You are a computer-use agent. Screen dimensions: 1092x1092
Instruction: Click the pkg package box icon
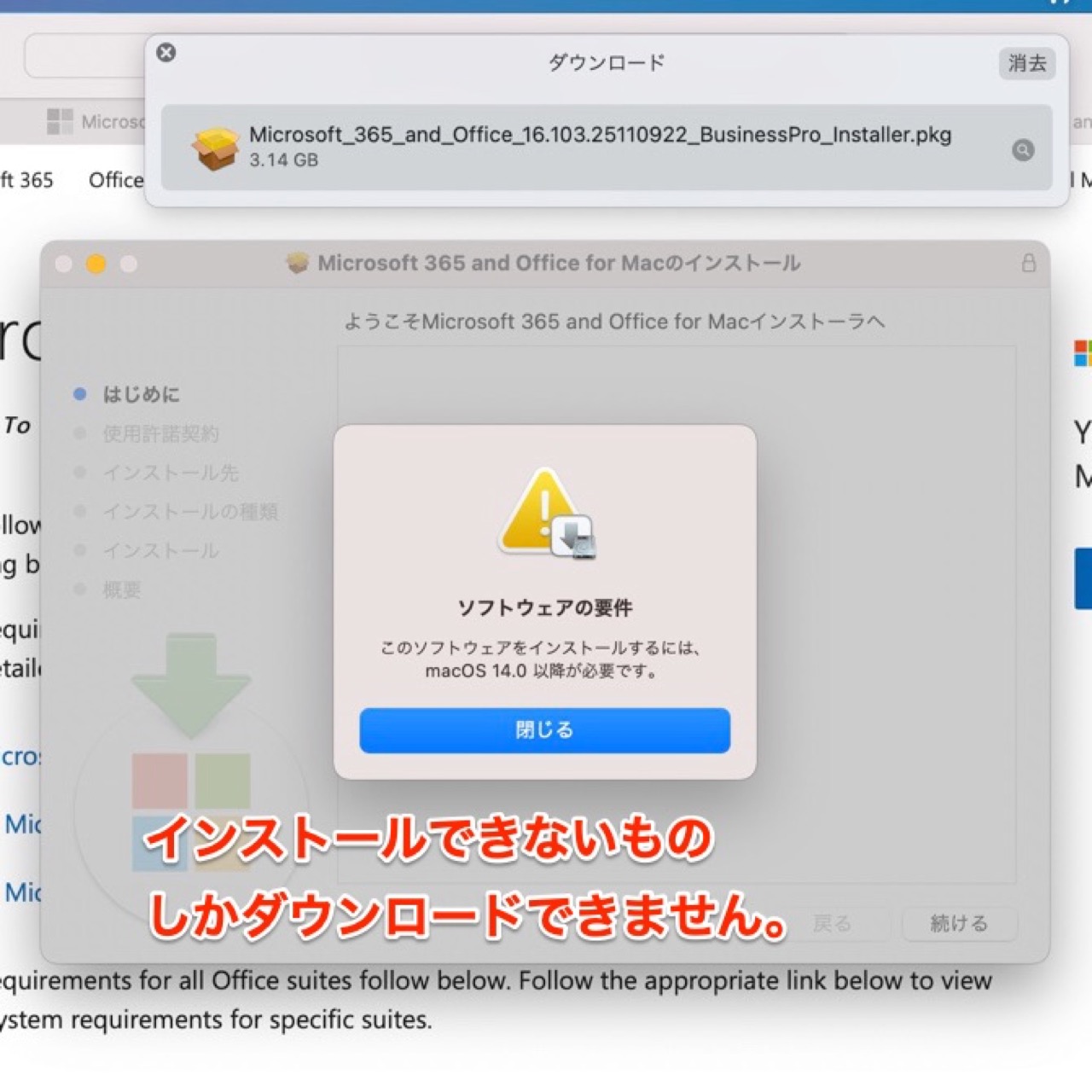point(215,148)
